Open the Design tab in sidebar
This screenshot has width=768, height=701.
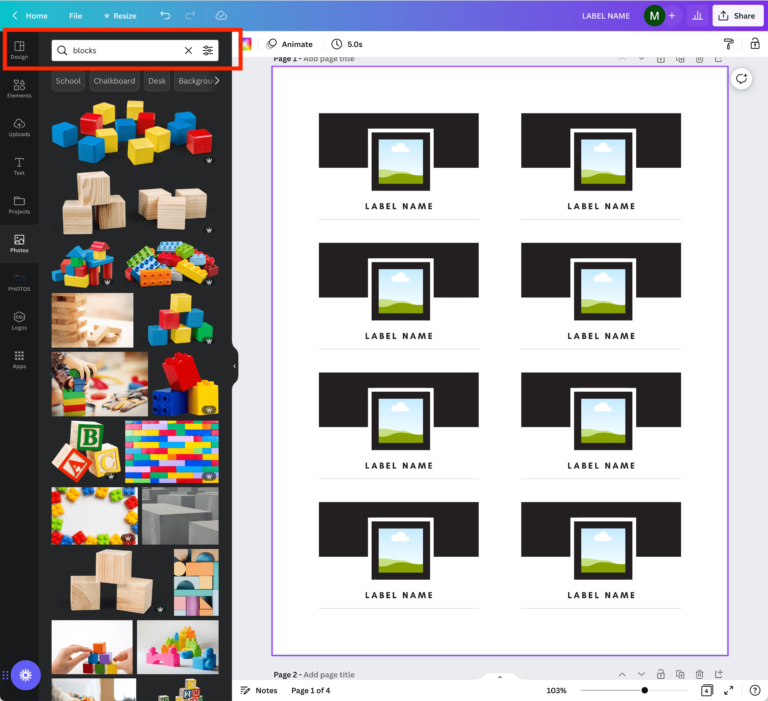pyautogui.click(x=19, y=50)
